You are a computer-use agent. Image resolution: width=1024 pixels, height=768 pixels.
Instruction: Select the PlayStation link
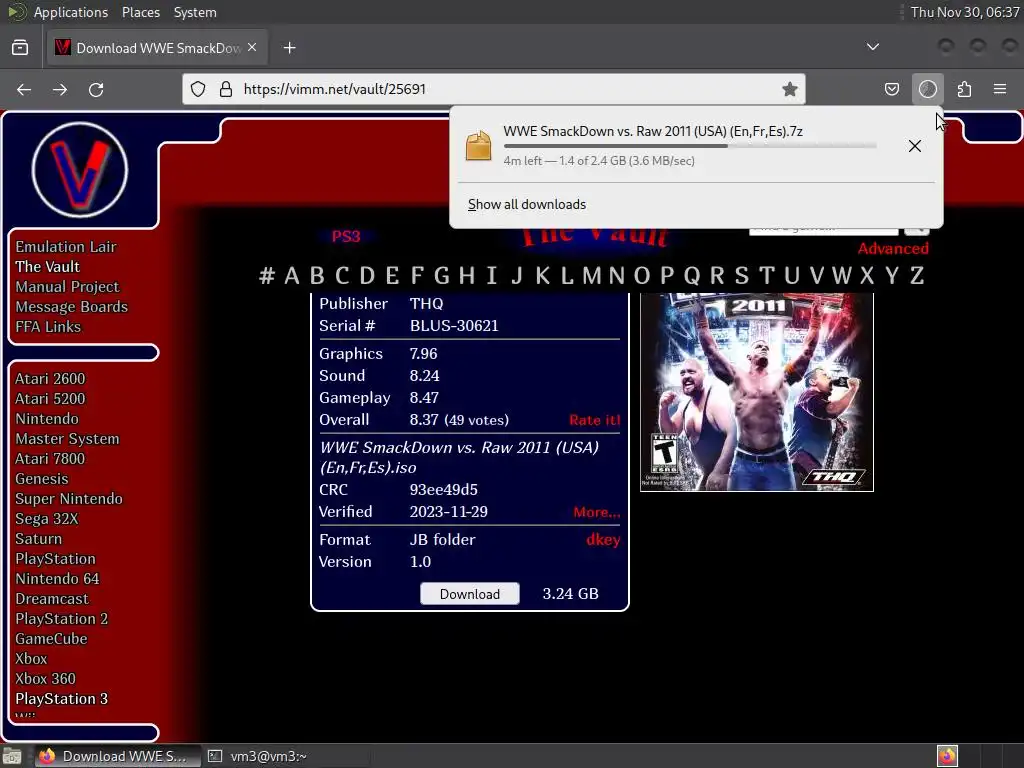click(x=55, y=559)
